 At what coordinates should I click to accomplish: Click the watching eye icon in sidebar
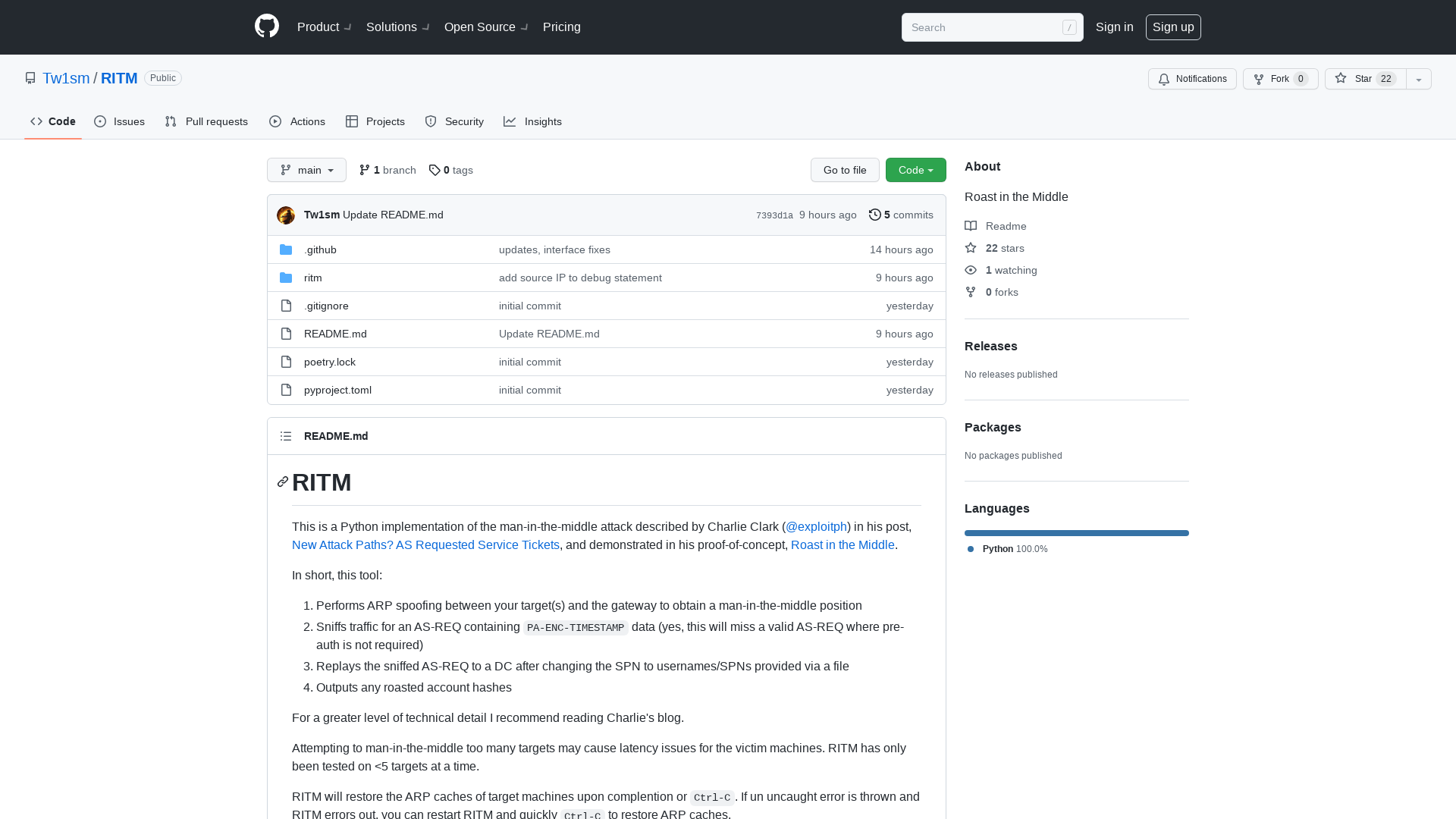(x=970, y=270)
